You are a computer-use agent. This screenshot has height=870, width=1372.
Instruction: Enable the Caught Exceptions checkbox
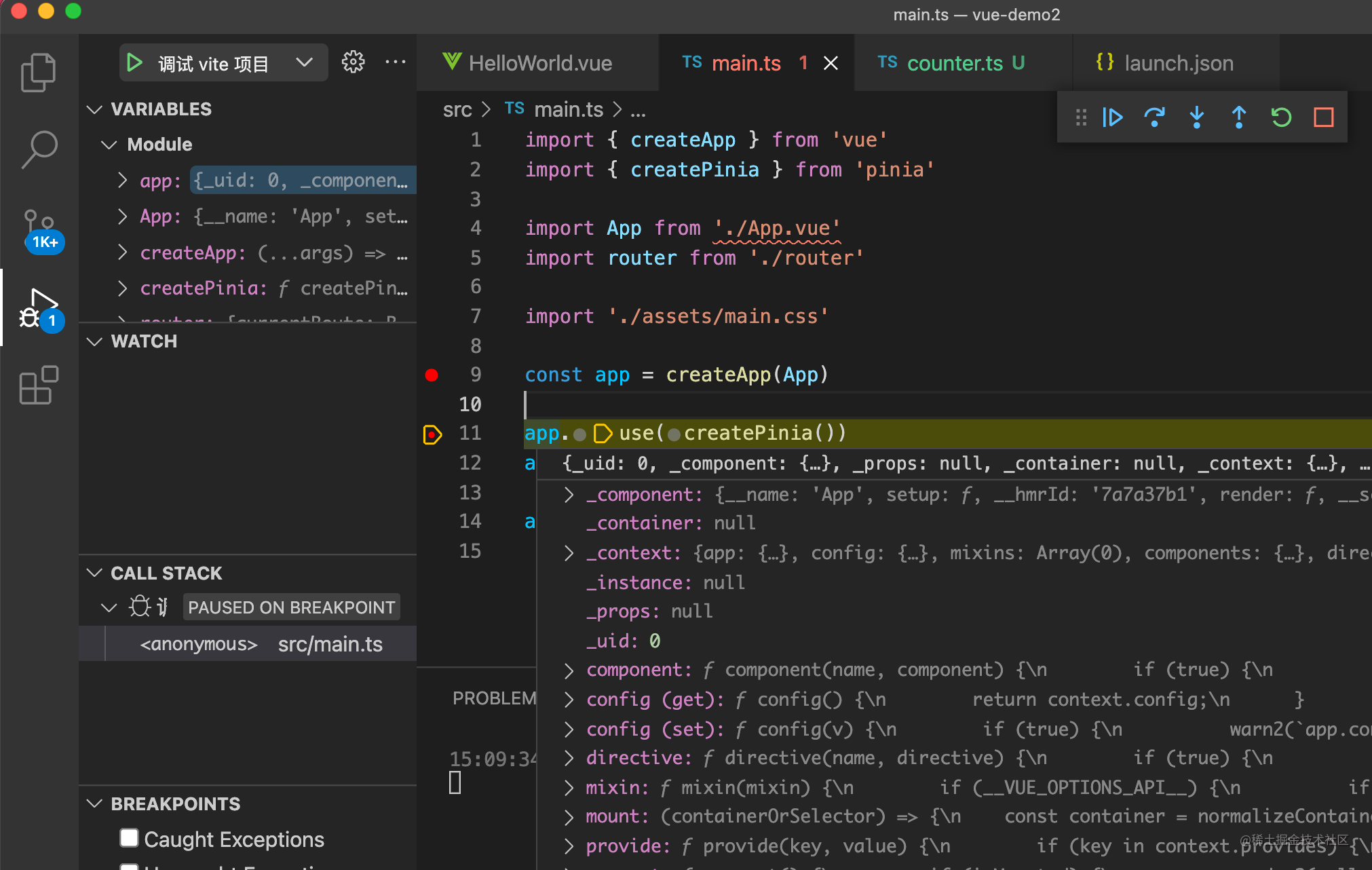point(129,838)
